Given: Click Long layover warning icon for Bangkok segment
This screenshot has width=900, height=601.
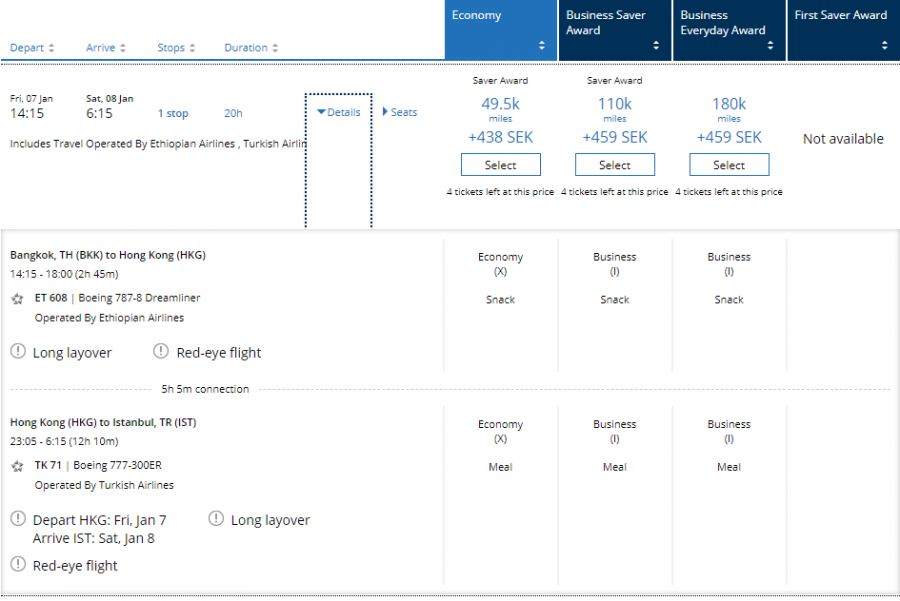Looking at the screenshot, I should pos(18,351).
